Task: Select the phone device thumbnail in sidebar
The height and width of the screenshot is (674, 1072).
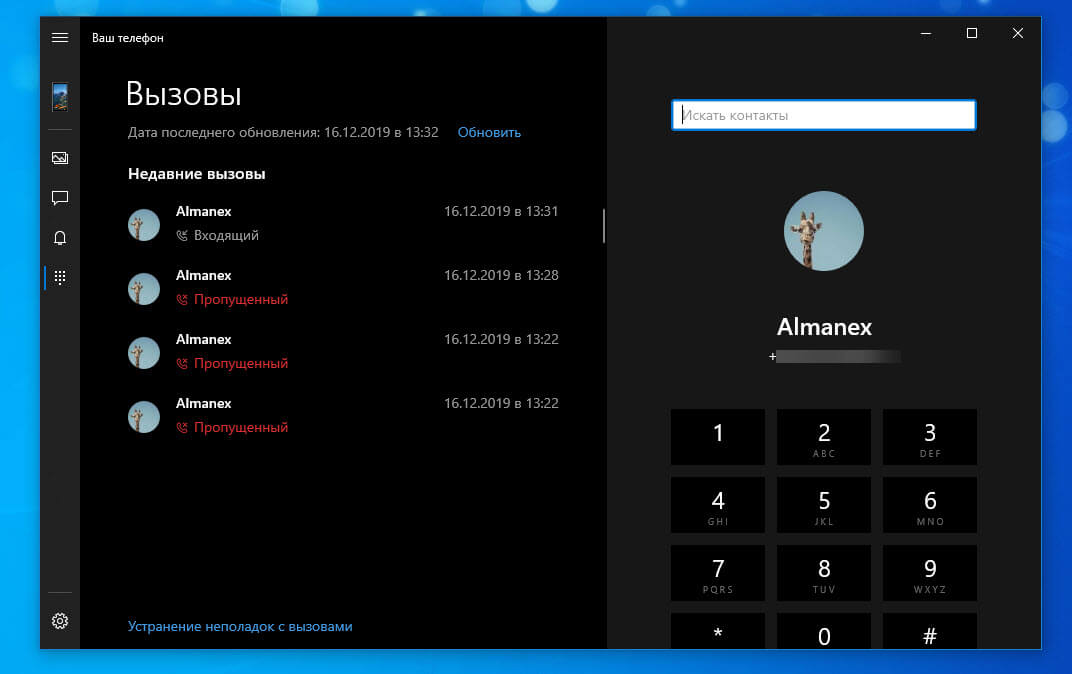Action: pos(60,97)
